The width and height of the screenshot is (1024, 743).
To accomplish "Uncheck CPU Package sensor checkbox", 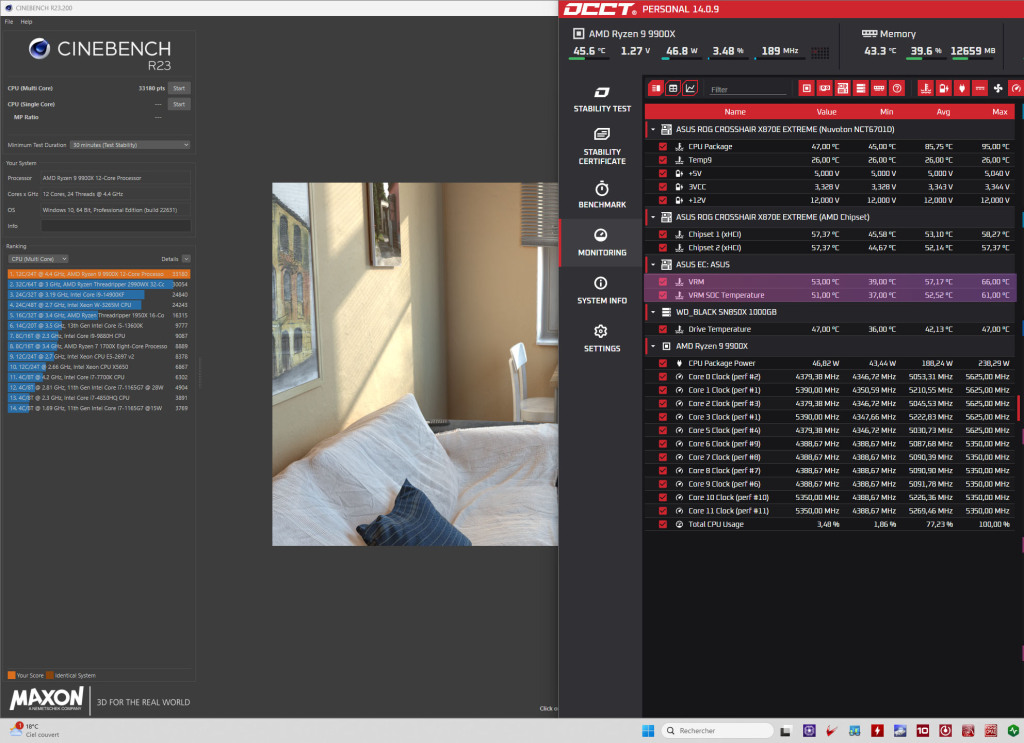I will point(663,147).
